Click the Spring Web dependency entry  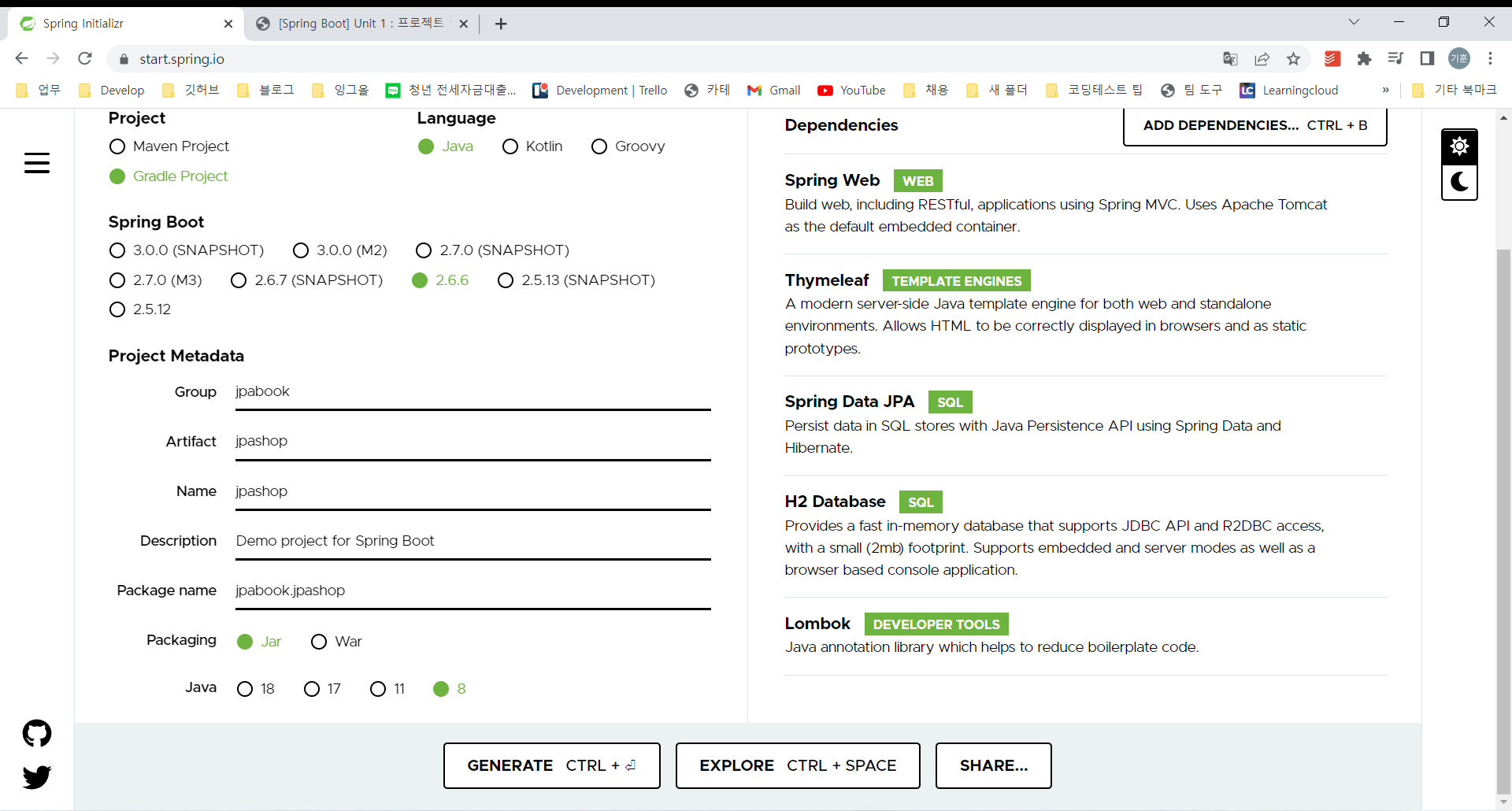tap(1085, 203)
